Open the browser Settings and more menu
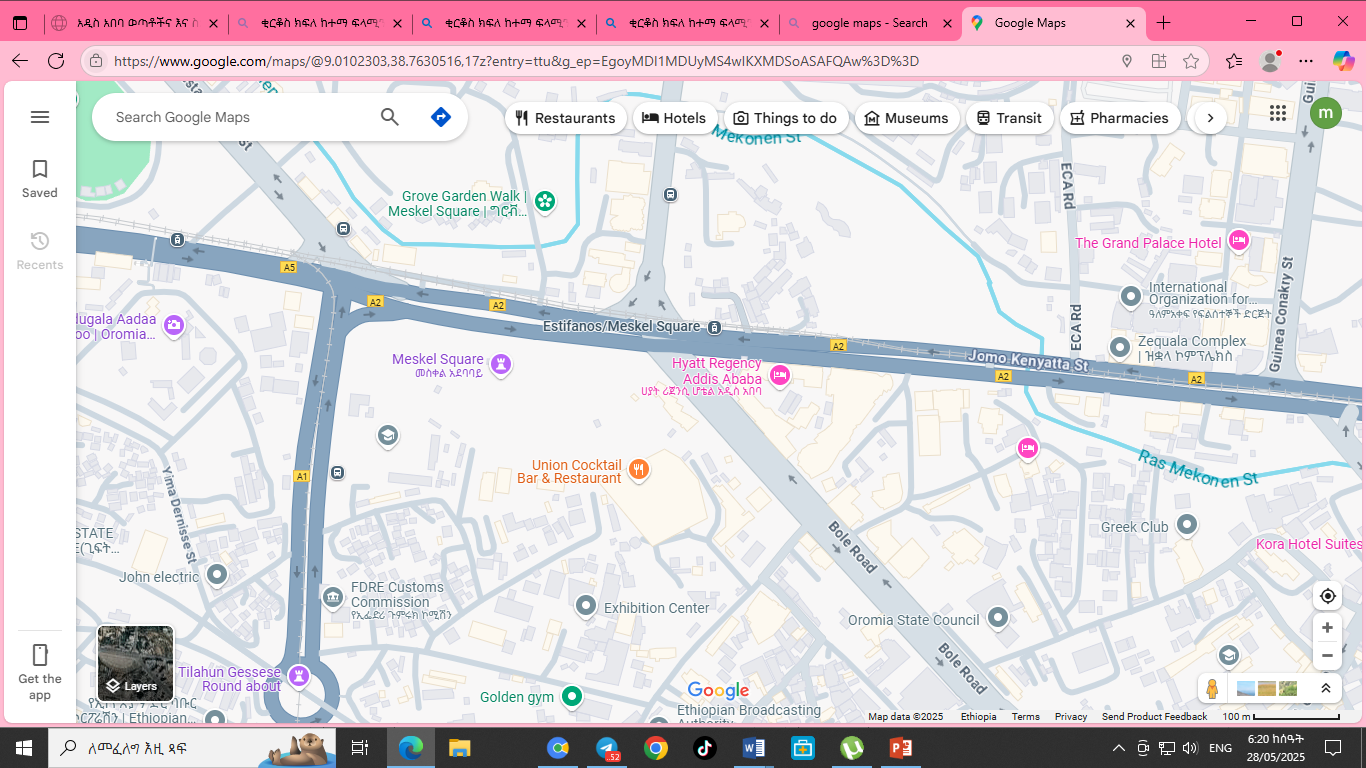The image size is (1366, 768). [1306, 61]
